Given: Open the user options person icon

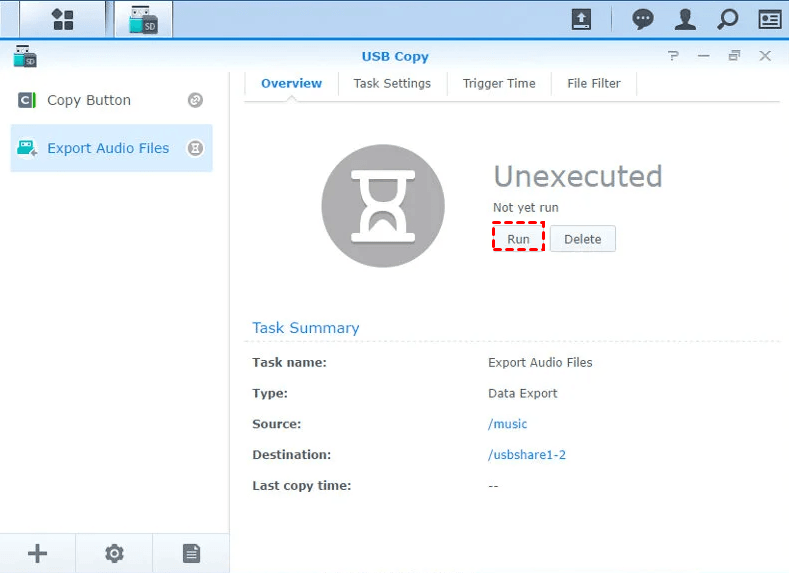Looking at the screenshot, I should click(x=685, y=19).
